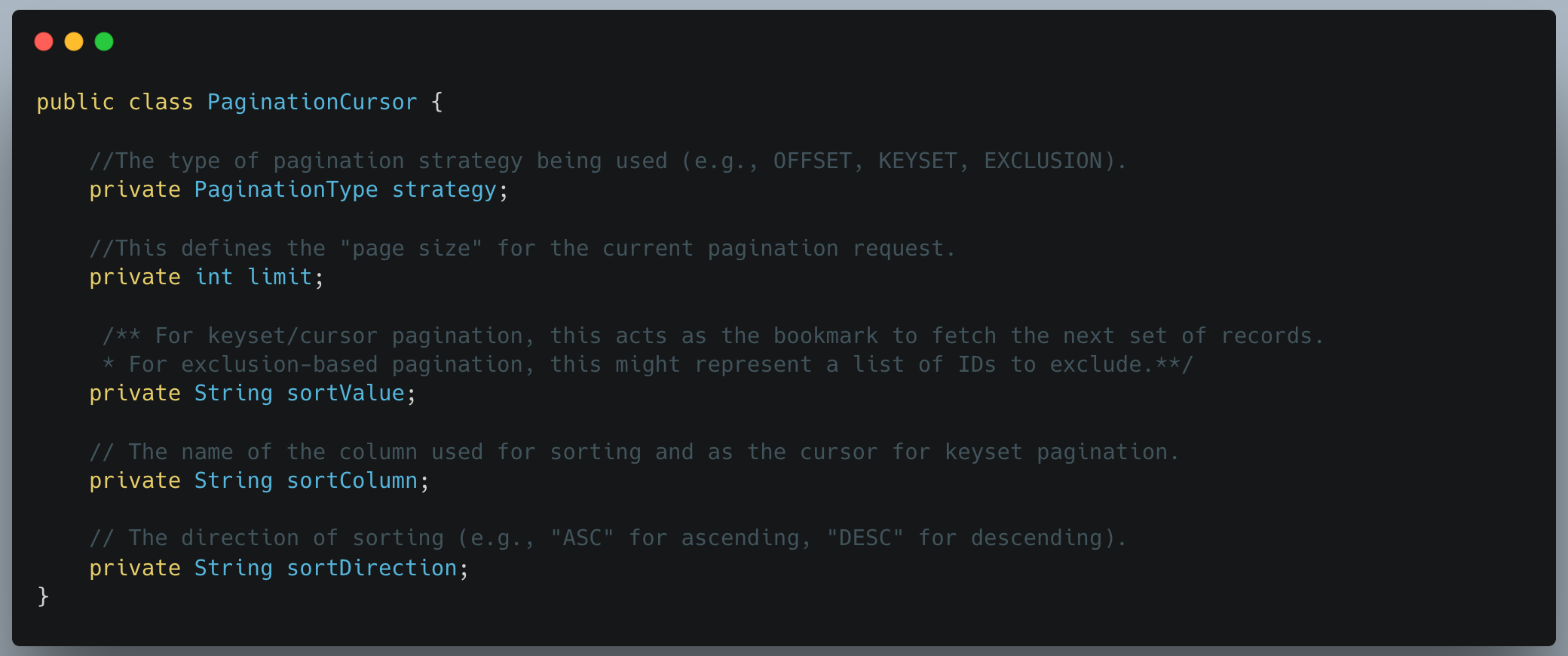Click the red close window button

coord(44,41)
